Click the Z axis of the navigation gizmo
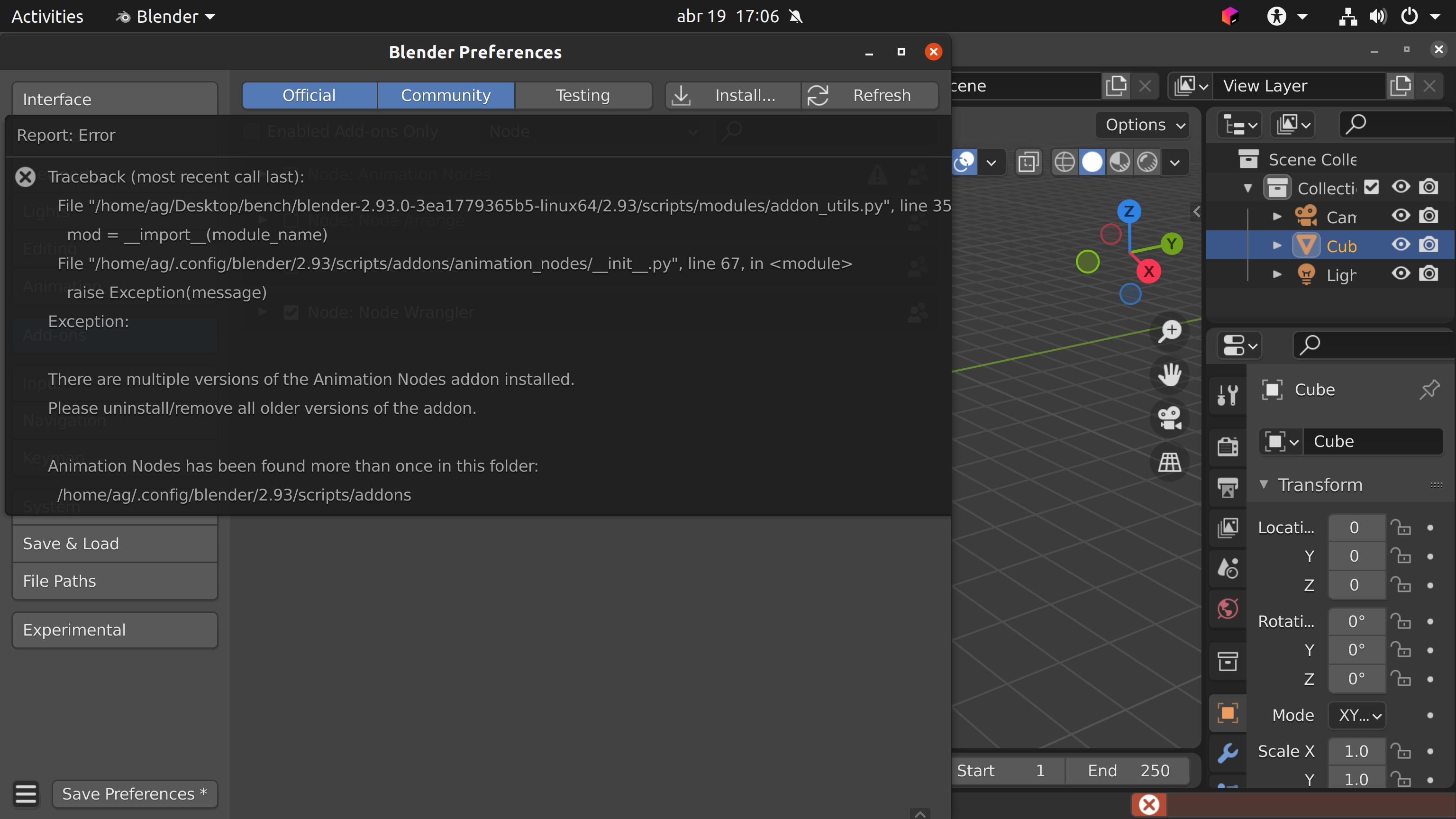This screenshot has height=819, width=1456. pos(1129,211)
